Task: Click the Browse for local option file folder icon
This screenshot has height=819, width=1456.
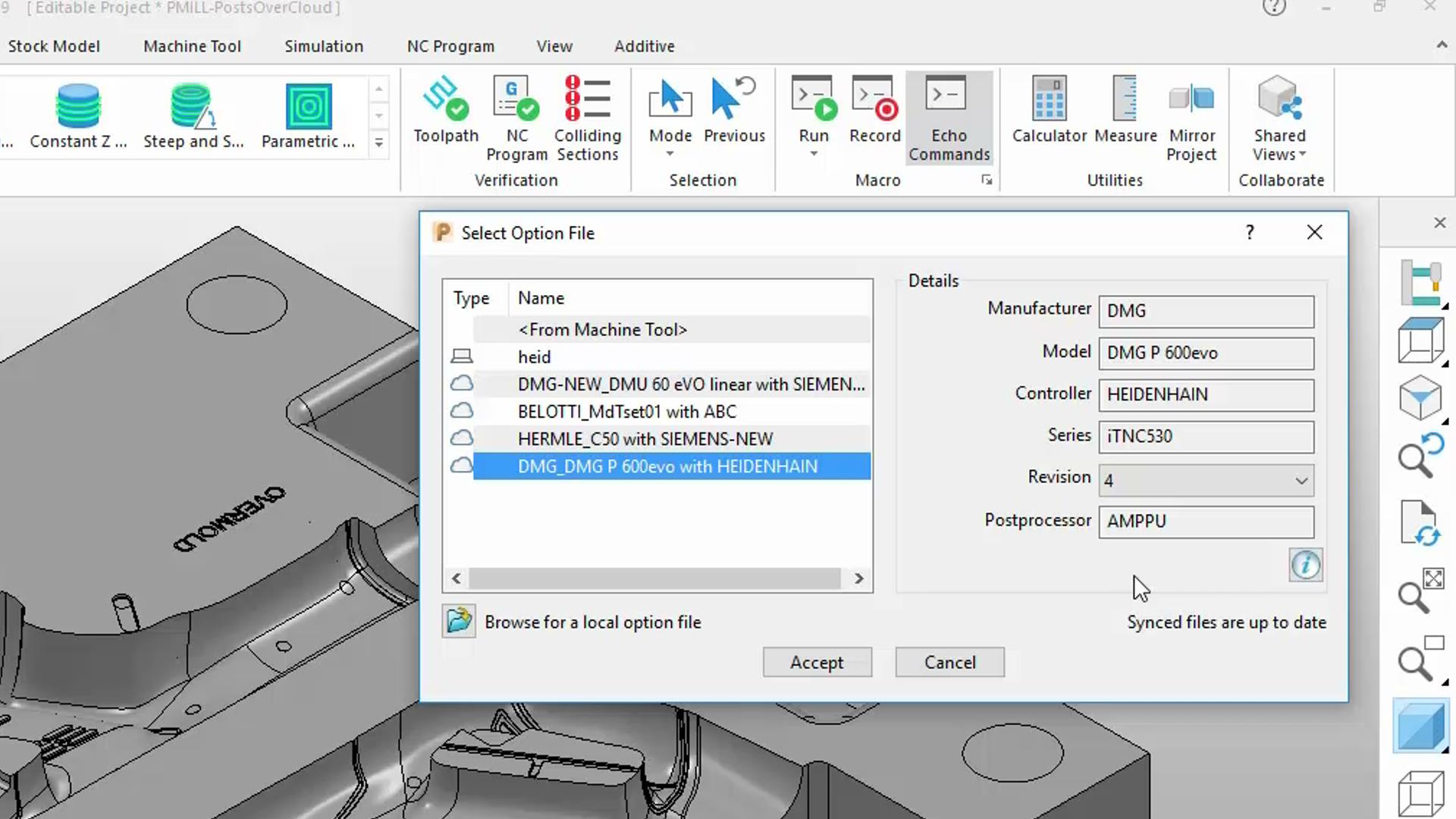Action: click(459, 621)
